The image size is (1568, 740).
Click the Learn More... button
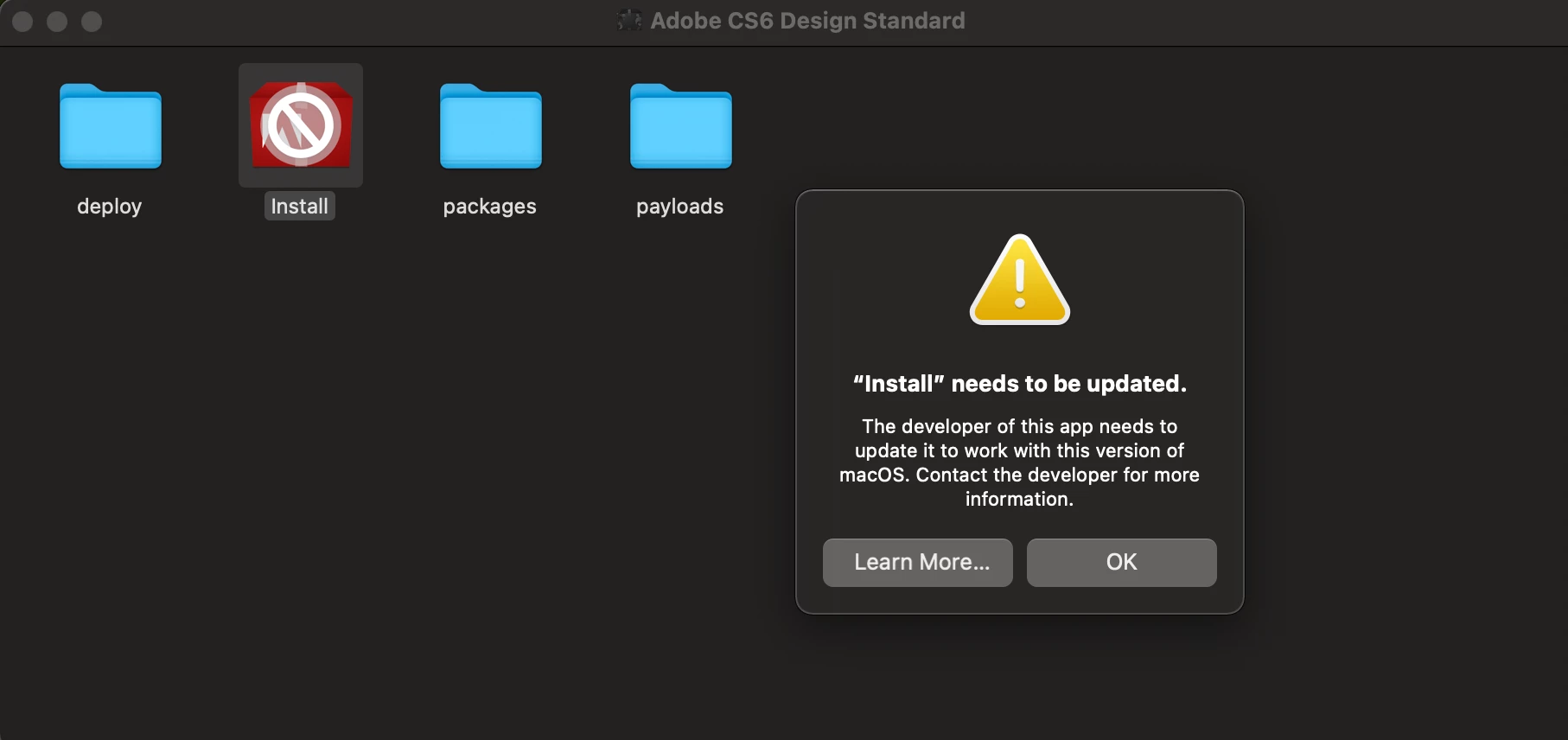918,563
